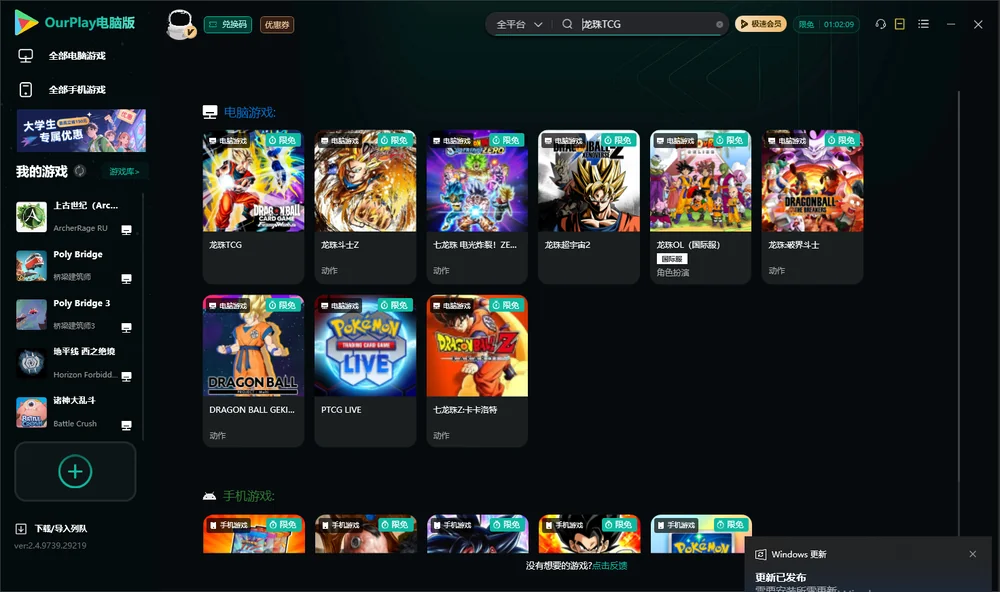Open 游戏库> link
Viewport: 1000px width, 592px height.
click(x=124, y=172)
